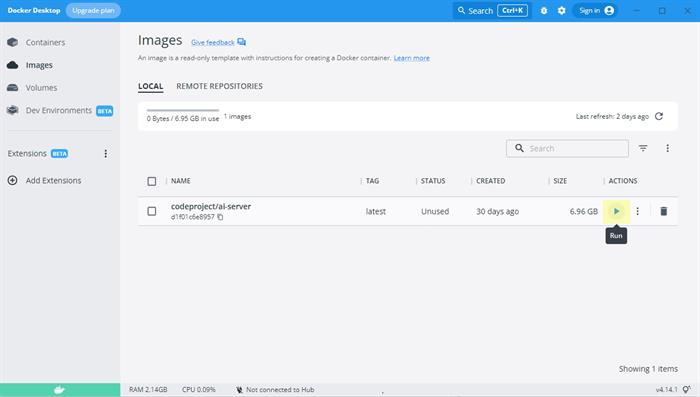The image size is (700, 397).
Task: Click the Extensions label in sidebar
Action: pos(27,154)
